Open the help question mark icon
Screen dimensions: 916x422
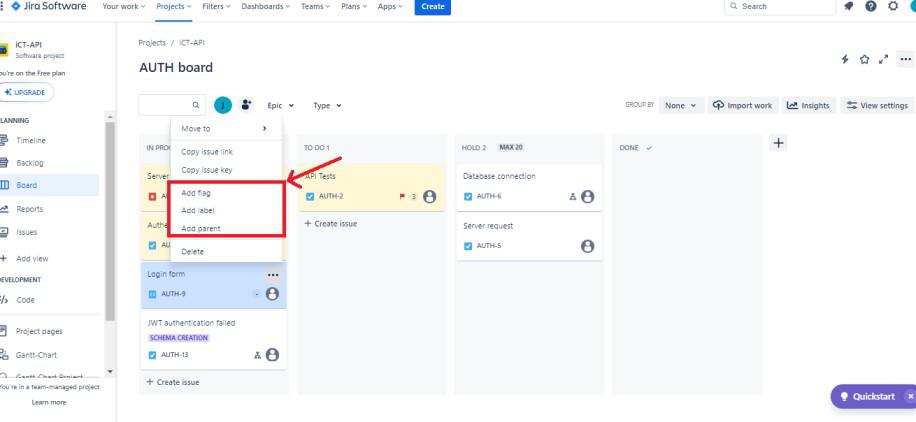click(870, 6)
